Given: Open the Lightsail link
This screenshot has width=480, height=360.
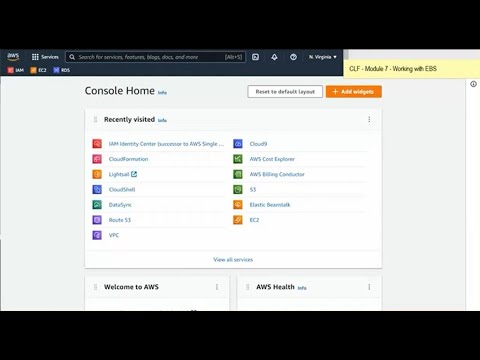Looking at the screenshot, I should 119,174.
